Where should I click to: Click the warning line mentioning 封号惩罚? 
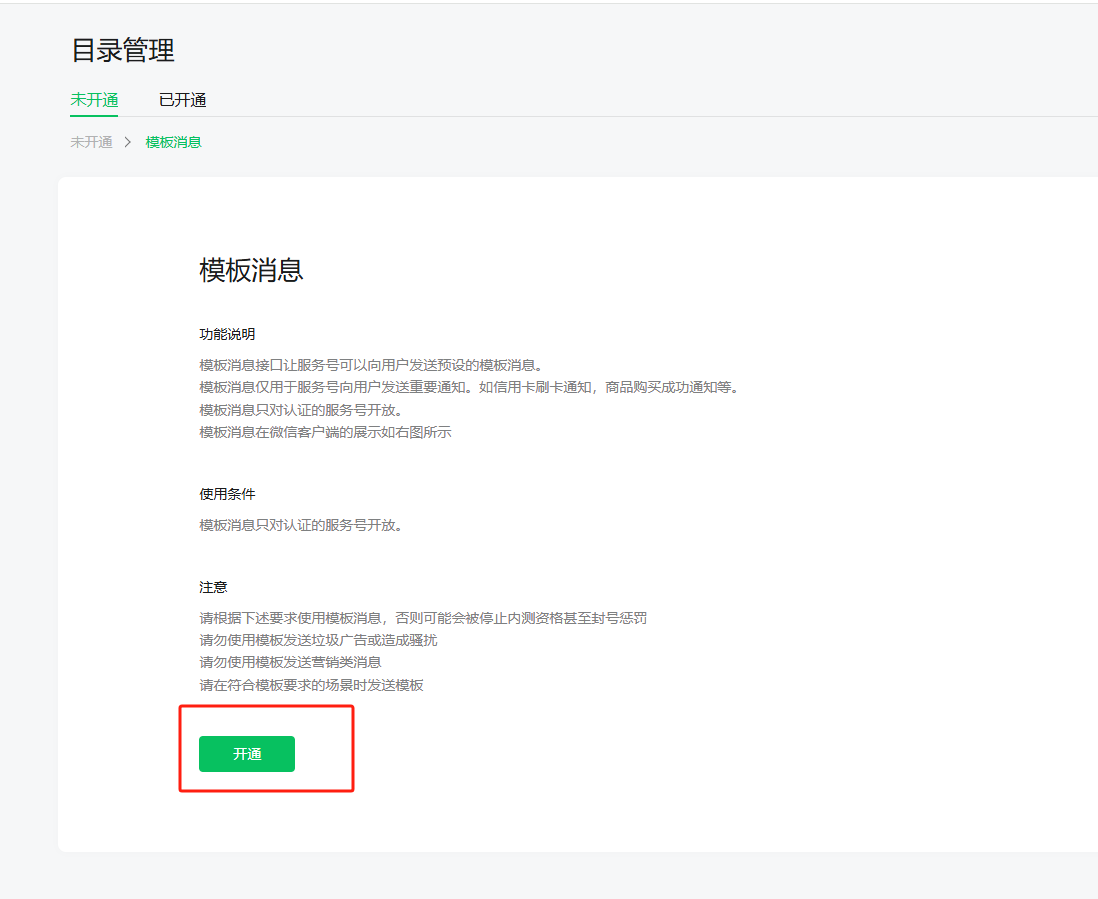[422, 618]
